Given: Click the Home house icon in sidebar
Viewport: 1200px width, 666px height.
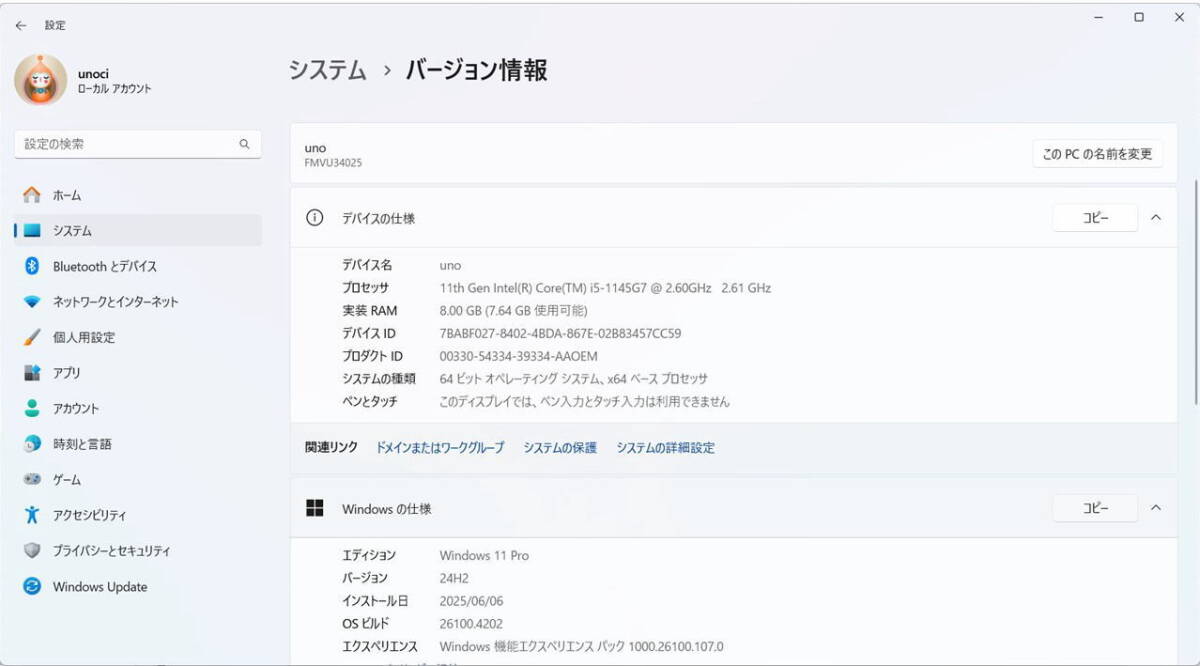Looking at the screenshot, I should click(x=32, y=195).
